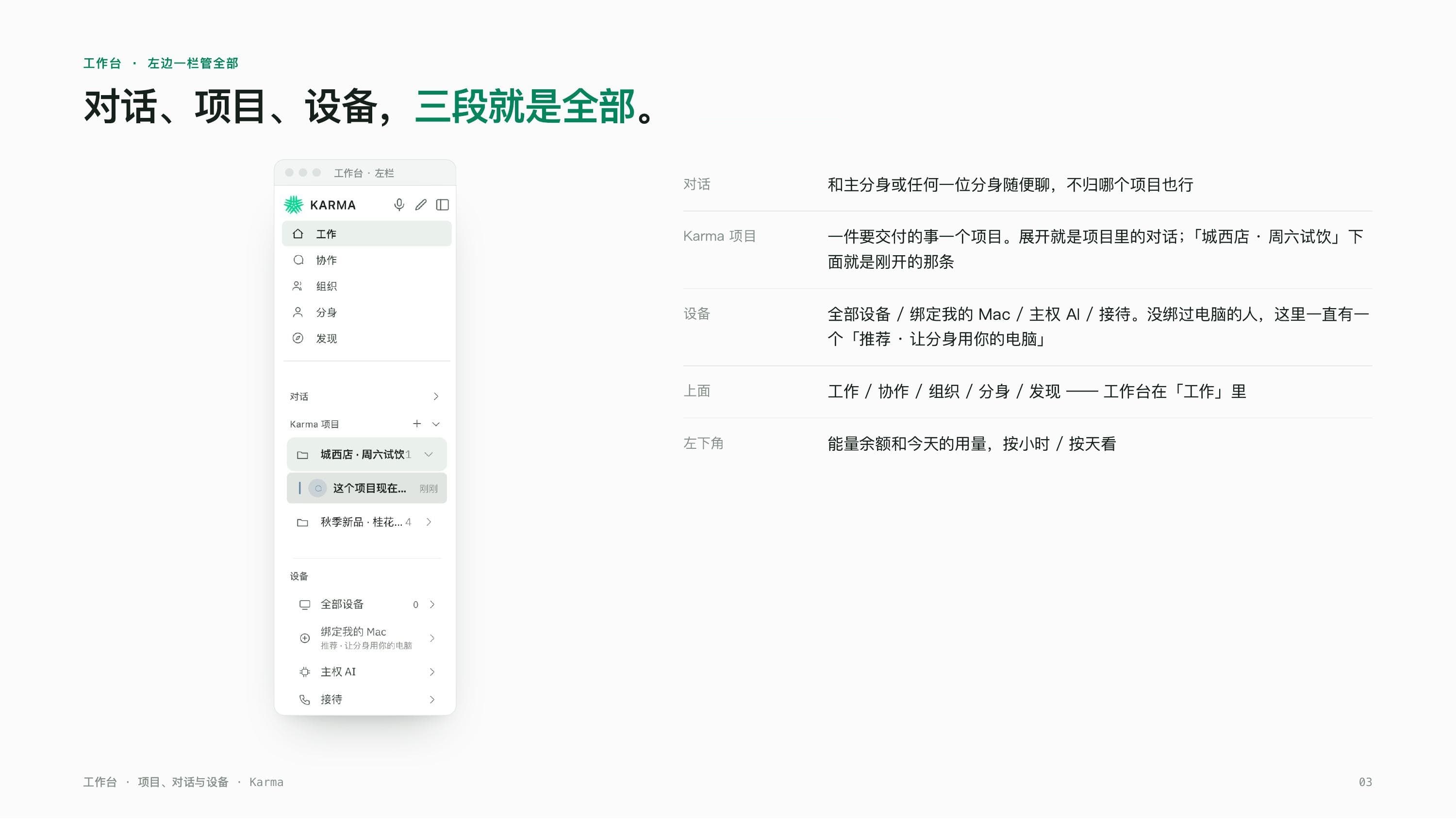Expand the 秋季新品 · 桂花... project chevron
Image resolution: width=1456 pixels, height=819 pixels.
[429, 522]
